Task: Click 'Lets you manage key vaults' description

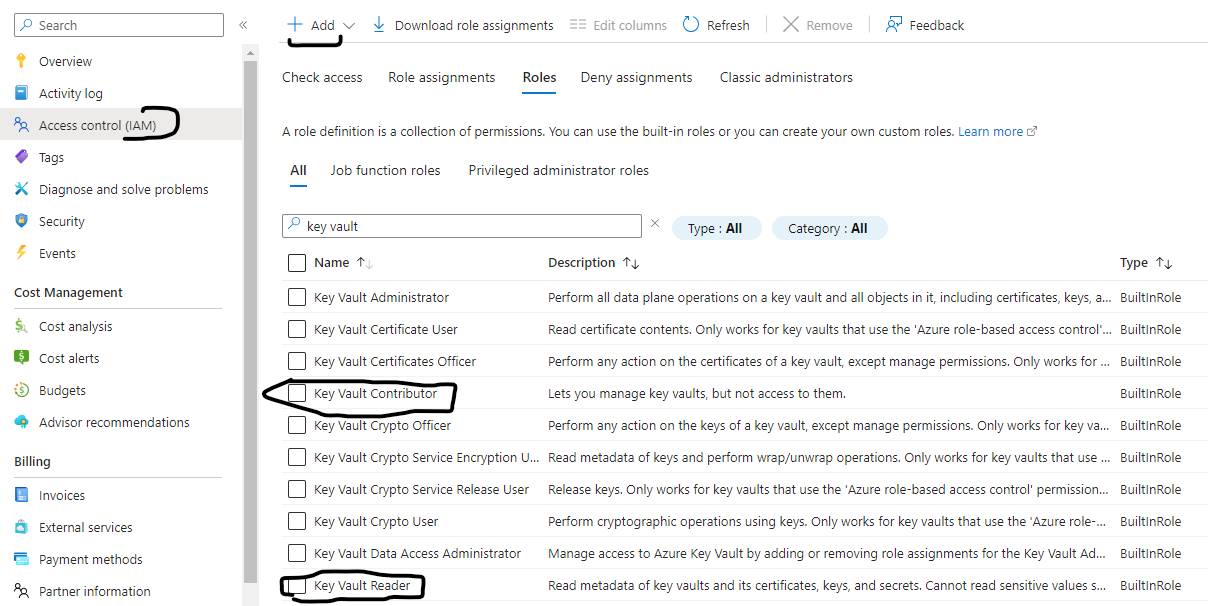Action: [x=697, y=393]
